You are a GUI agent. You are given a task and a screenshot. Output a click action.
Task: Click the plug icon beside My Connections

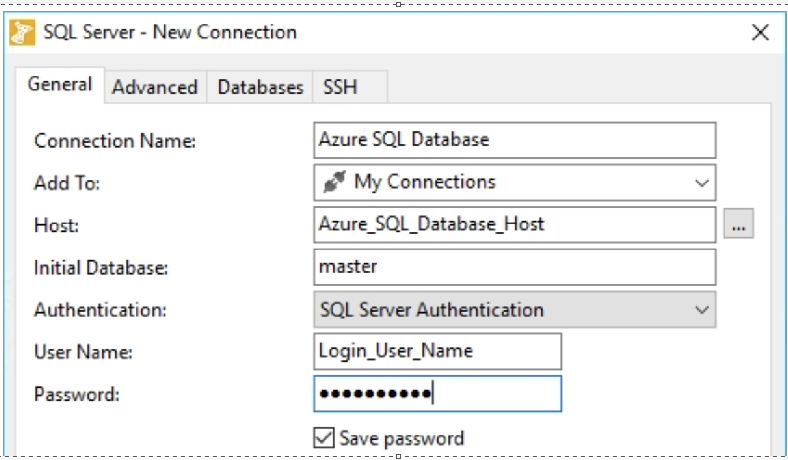click(x=335, y=182)
